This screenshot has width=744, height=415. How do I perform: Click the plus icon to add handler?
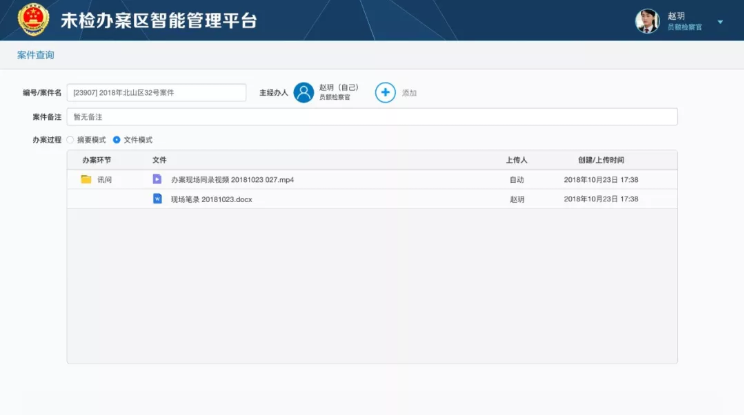pos(385,93)
